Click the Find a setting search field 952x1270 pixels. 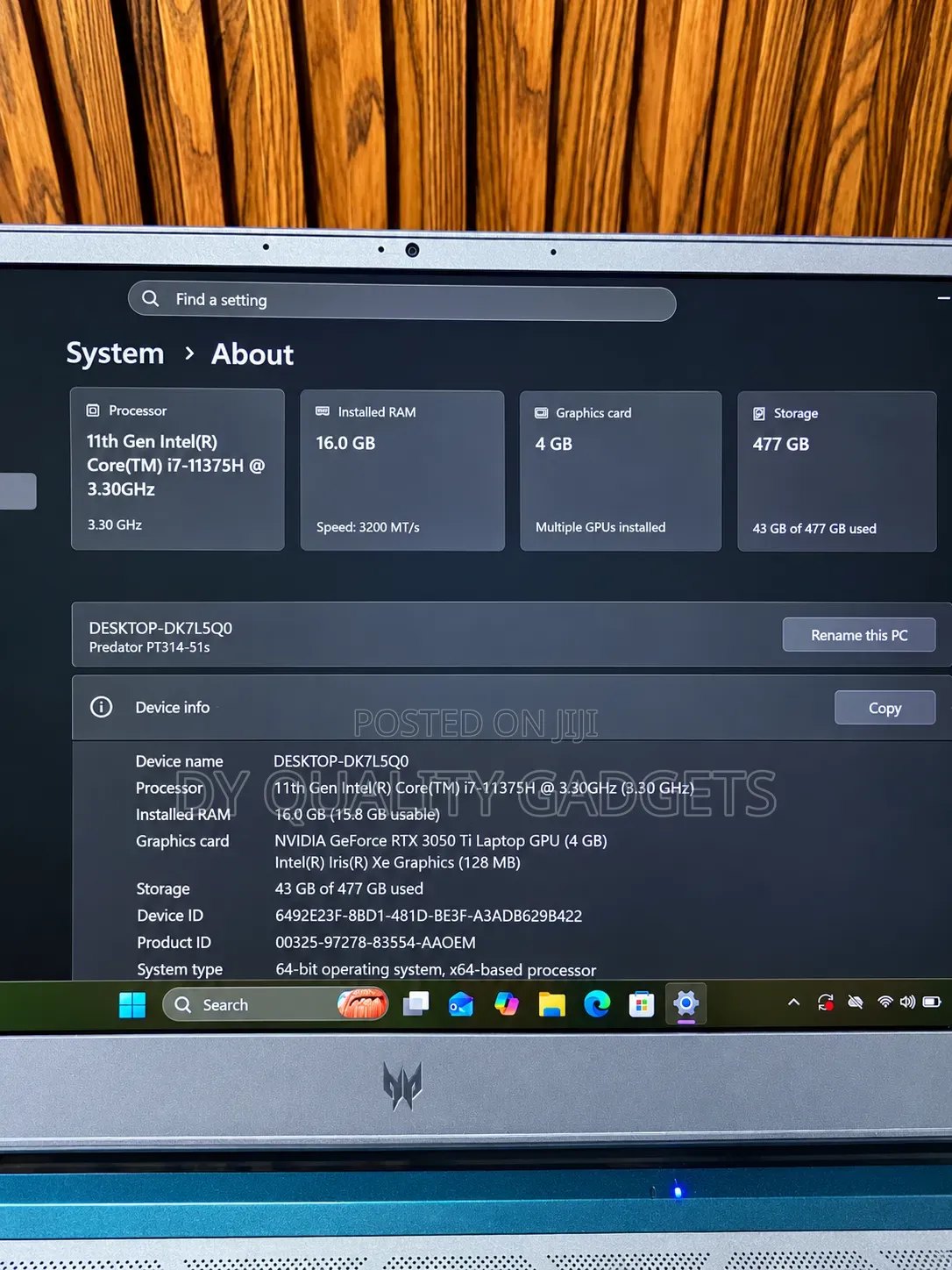[401, 302]
